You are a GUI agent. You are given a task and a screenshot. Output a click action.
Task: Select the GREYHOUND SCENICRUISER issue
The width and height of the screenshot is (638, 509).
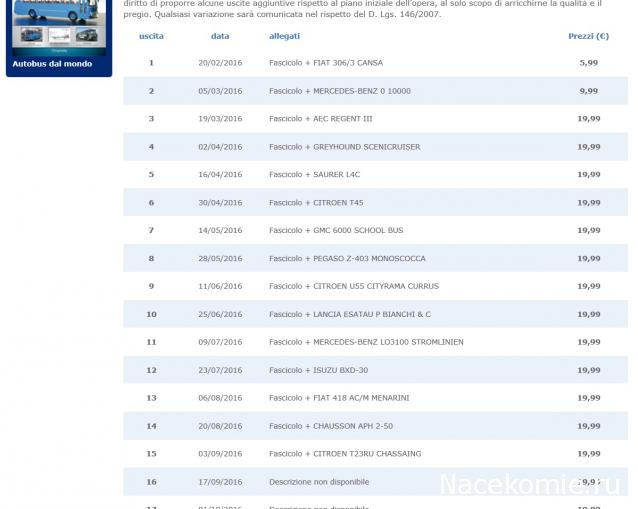344,147
